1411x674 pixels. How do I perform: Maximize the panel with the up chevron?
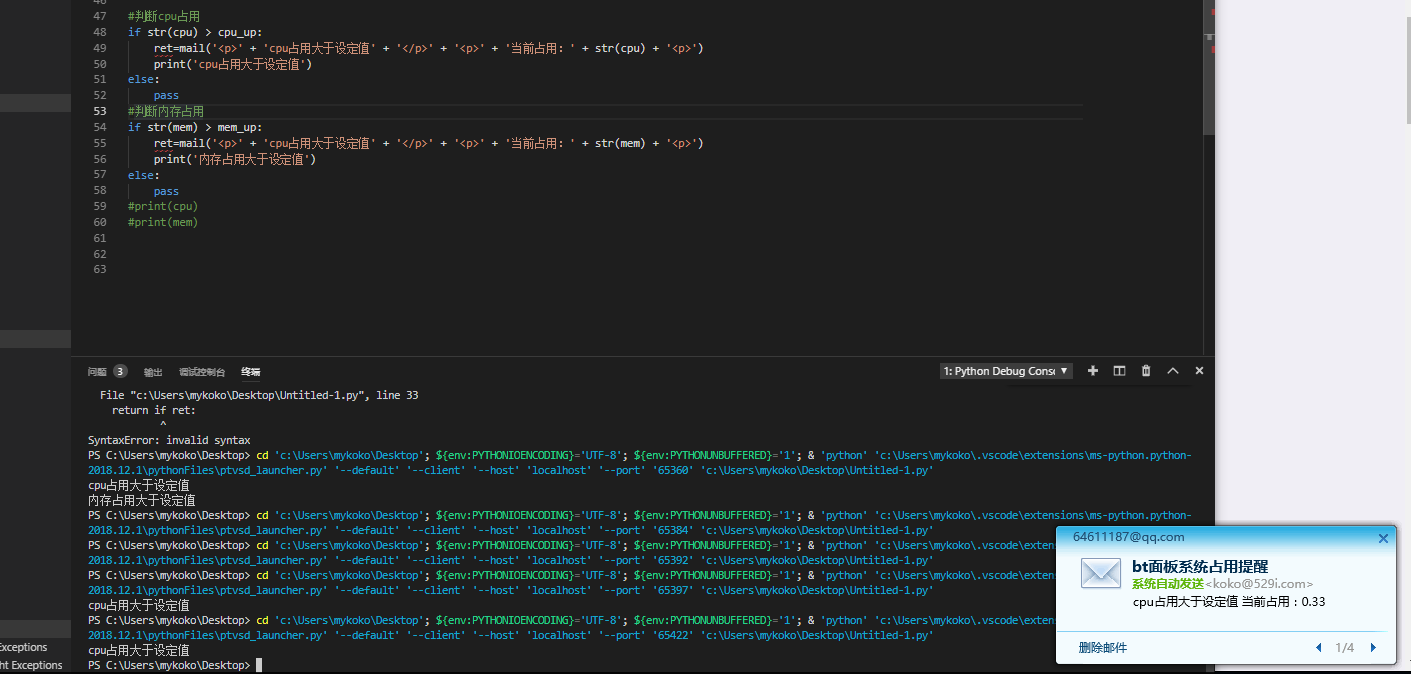point(1173,371)
